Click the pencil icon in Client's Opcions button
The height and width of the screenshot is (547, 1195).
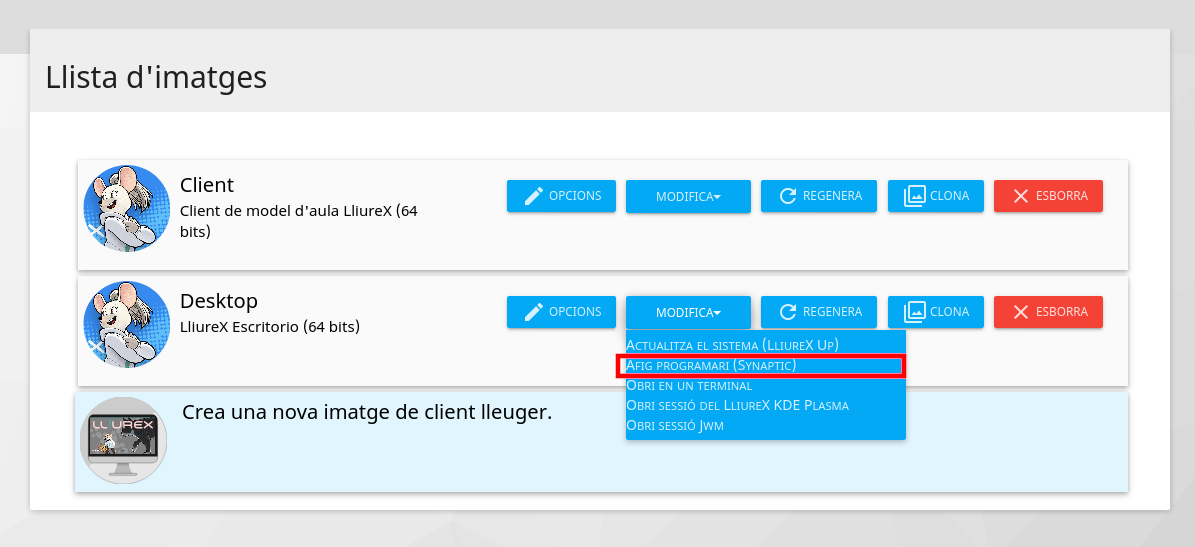(x=534, y=196)
